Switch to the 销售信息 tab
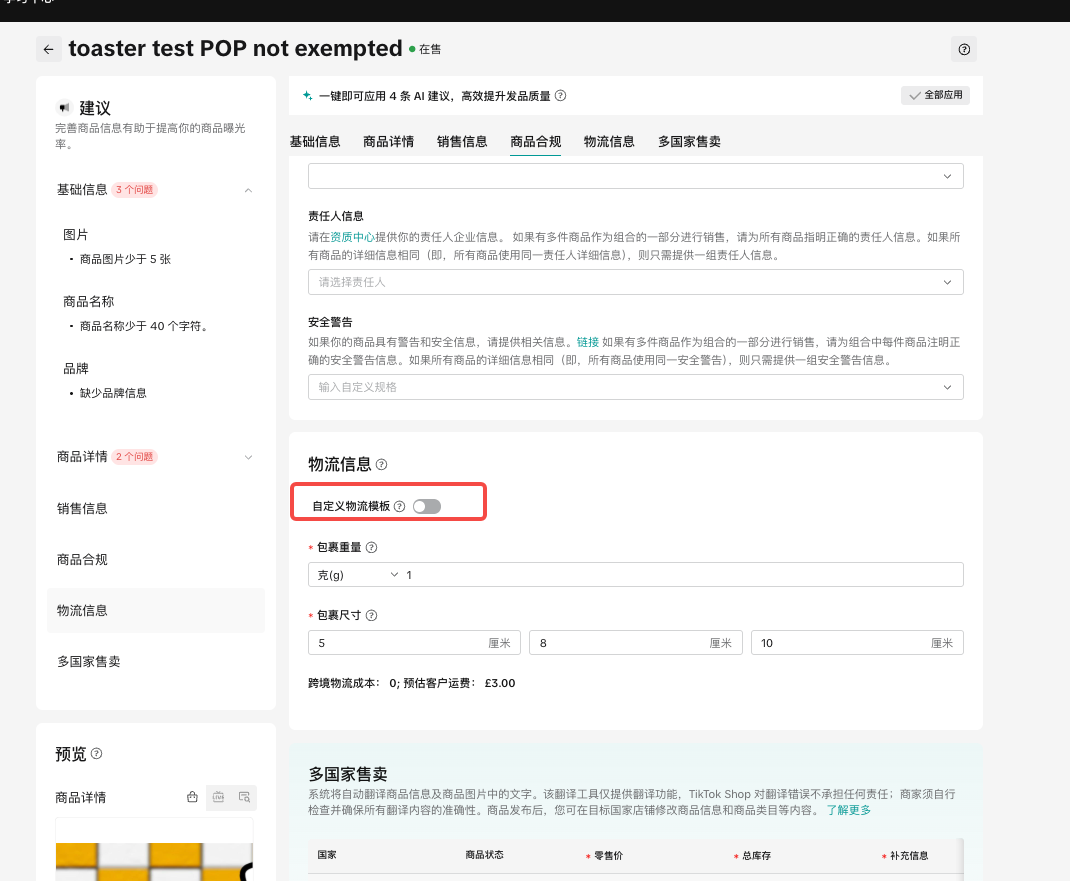This screenshot has width=1070, height=881. pyautogui.click(x=462, y=141)
